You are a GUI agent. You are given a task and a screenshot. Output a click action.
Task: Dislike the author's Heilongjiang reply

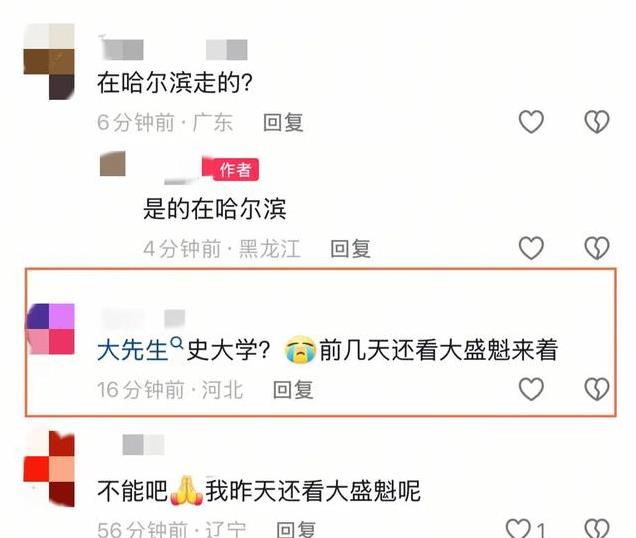pyautogui.click(x=597, y=247)
